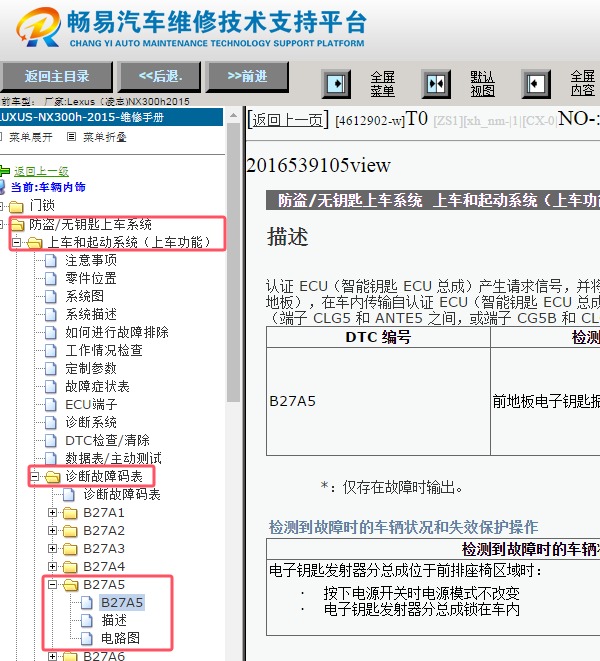Click the B27A3 folder icon
The width and height of the screenshot is (600, 661).
[x=70, y=549]
